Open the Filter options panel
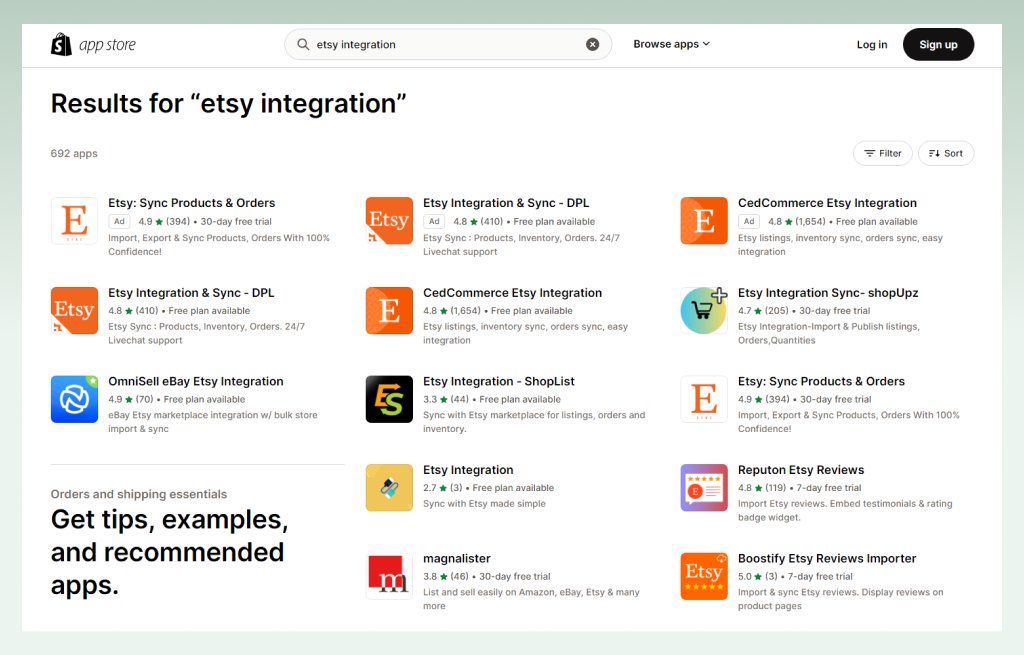 [x=882, y=153]
